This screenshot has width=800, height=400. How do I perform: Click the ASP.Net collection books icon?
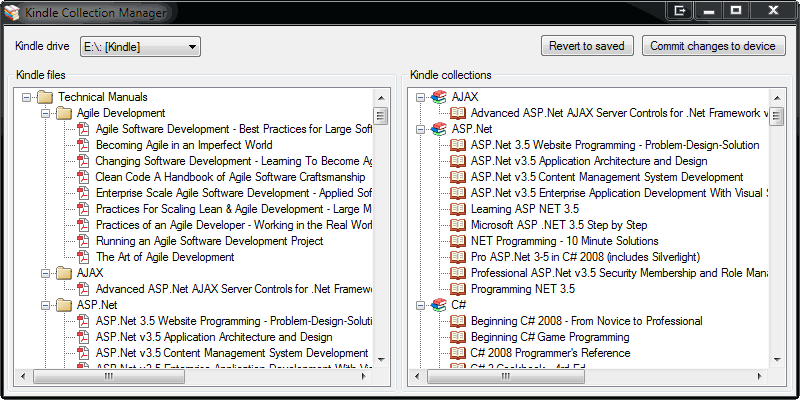[x=439, y=129]
